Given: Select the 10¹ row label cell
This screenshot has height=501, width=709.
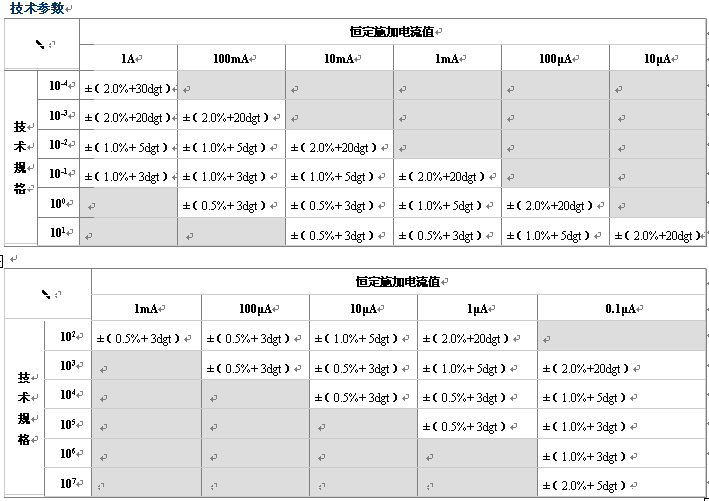Looking at the screenshot, I should tap(58, 233).
